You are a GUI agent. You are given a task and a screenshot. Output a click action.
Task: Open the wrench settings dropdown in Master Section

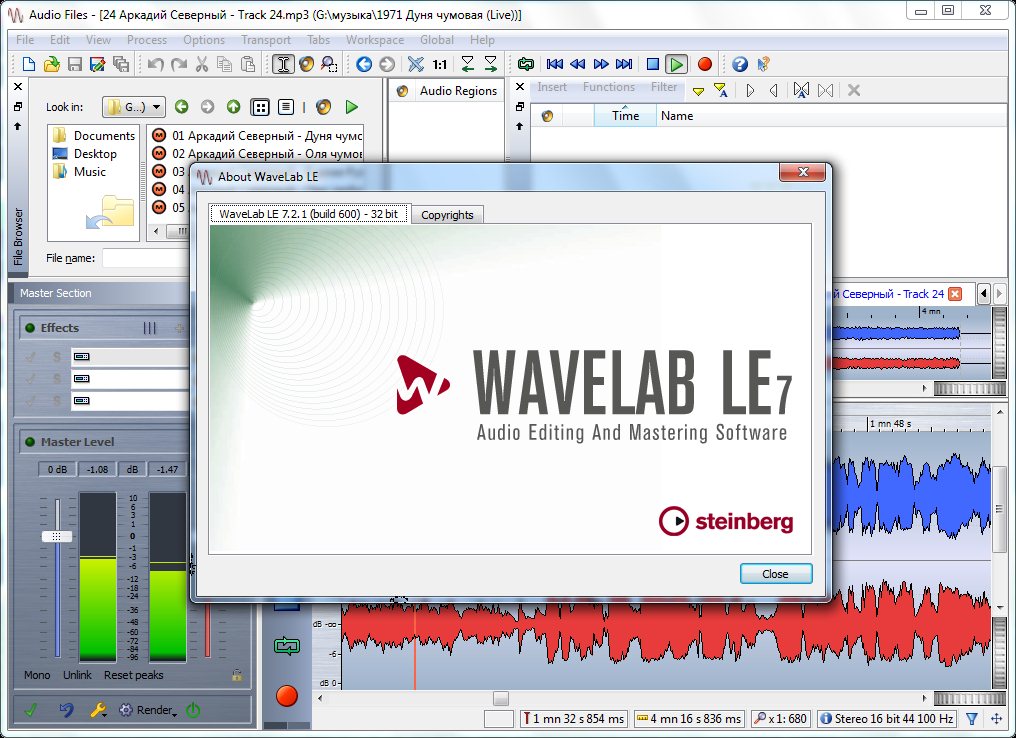tap(99, 710)
